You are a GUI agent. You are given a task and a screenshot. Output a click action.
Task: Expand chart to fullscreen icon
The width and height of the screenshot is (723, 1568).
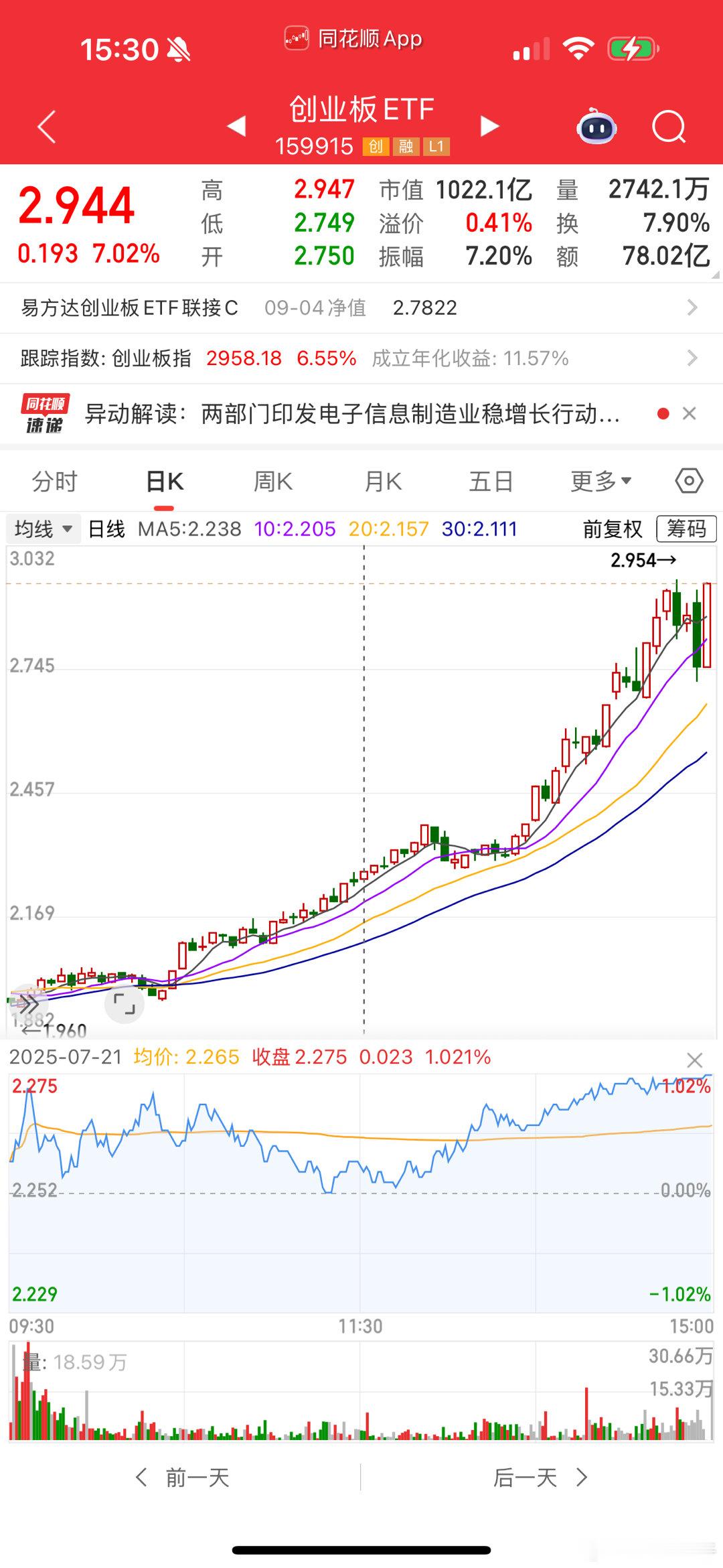pyautogui.click(x=125, y=1003)
